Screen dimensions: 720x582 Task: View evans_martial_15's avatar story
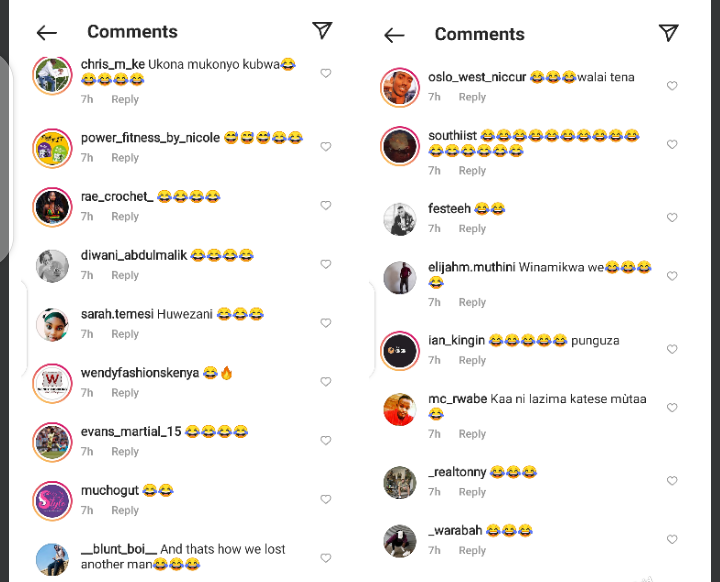(52, 442)
